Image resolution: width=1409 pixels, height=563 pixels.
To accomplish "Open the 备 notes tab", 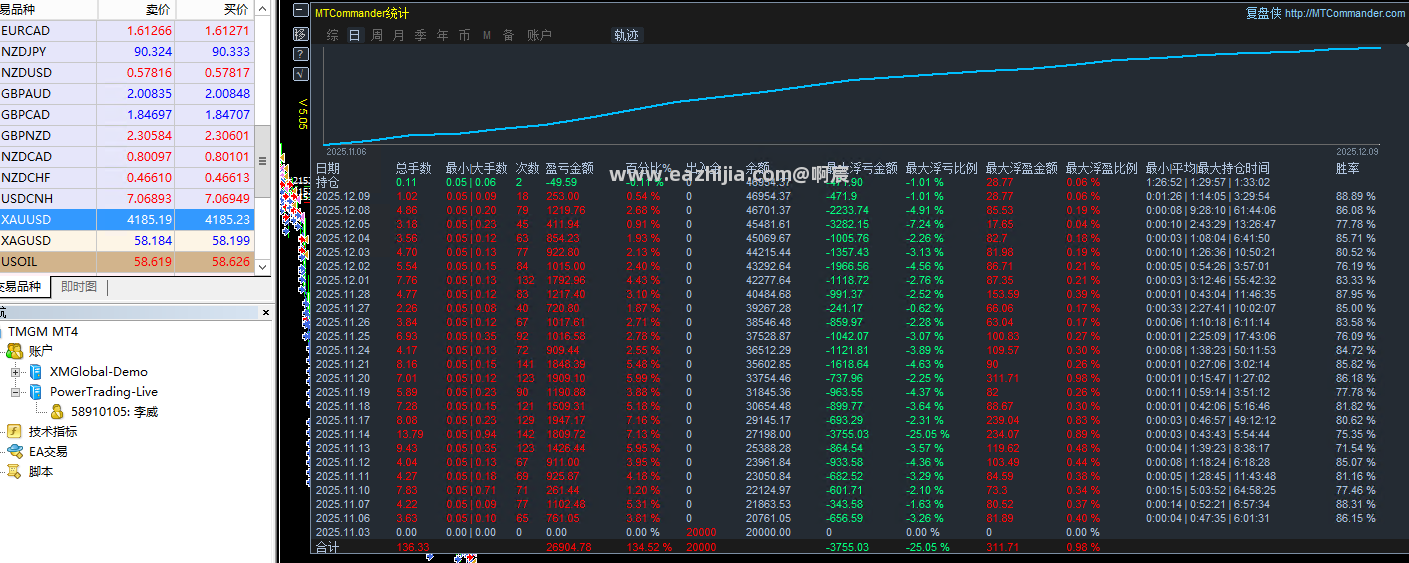I will 508,35.
